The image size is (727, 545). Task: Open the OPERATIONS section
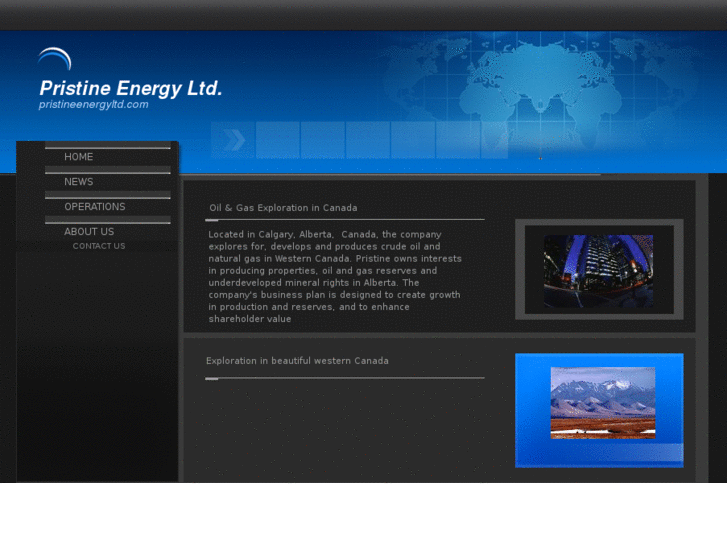[x=95, y=207]
